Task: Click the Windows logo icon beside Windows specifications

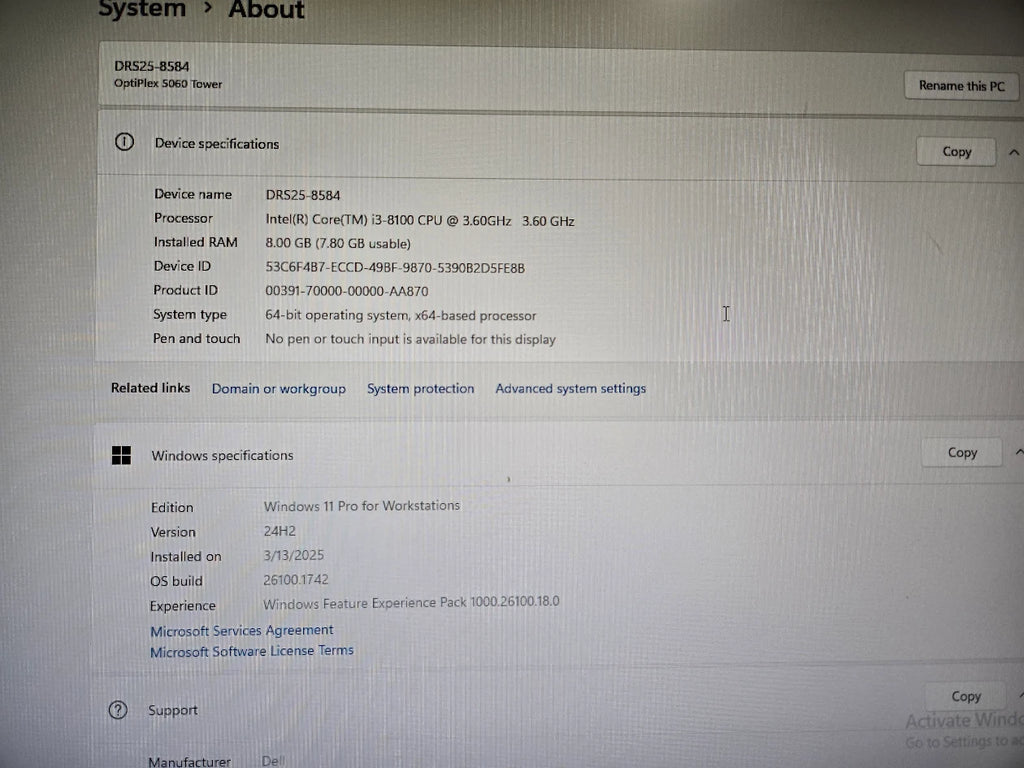Action: coord(121,455)
